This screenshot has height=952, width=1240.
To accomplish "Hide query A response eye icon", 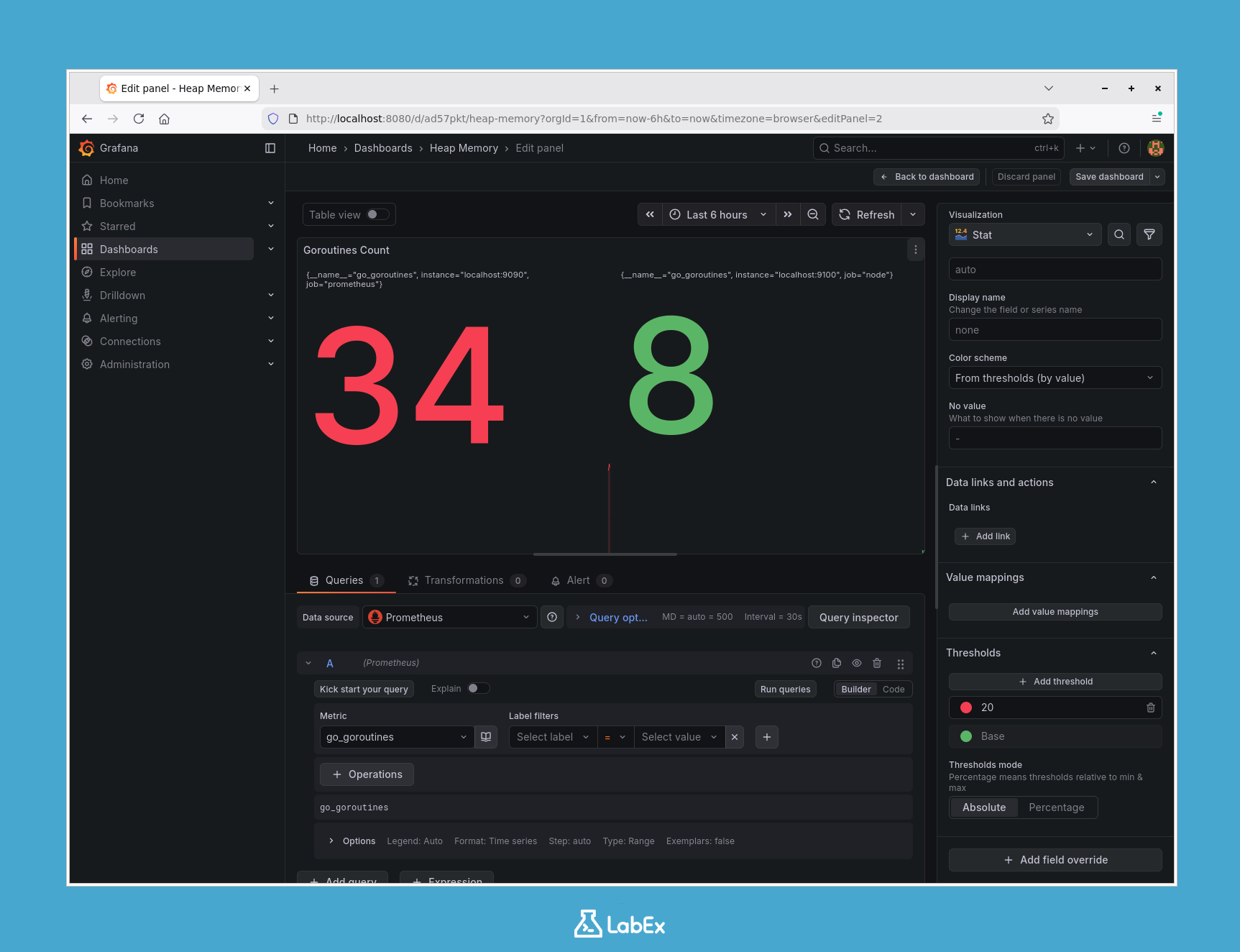I will pos(857,663).
